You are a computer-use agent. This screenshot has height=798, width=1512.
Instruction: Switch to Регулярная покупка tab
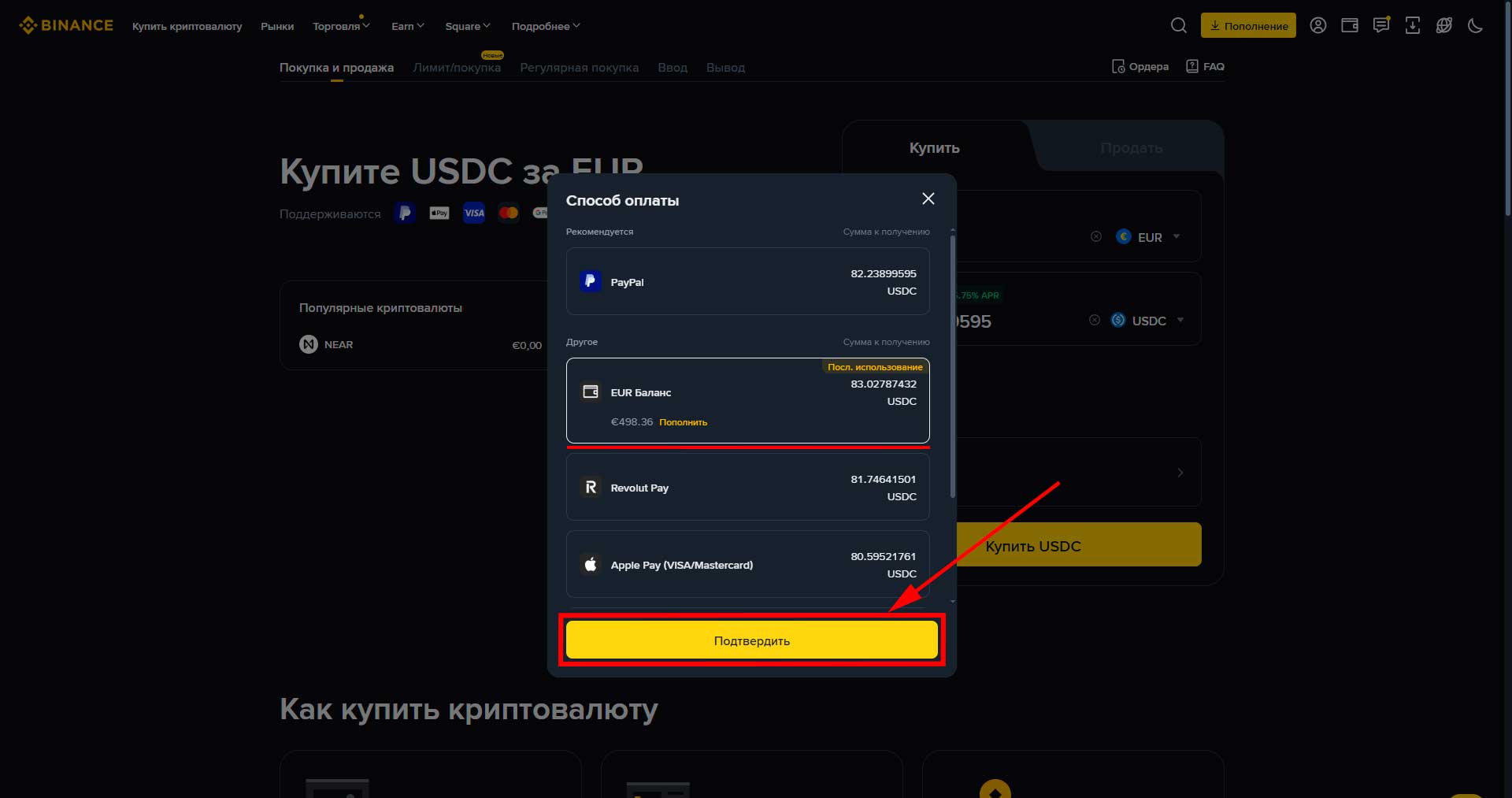(x=579, y=68)
